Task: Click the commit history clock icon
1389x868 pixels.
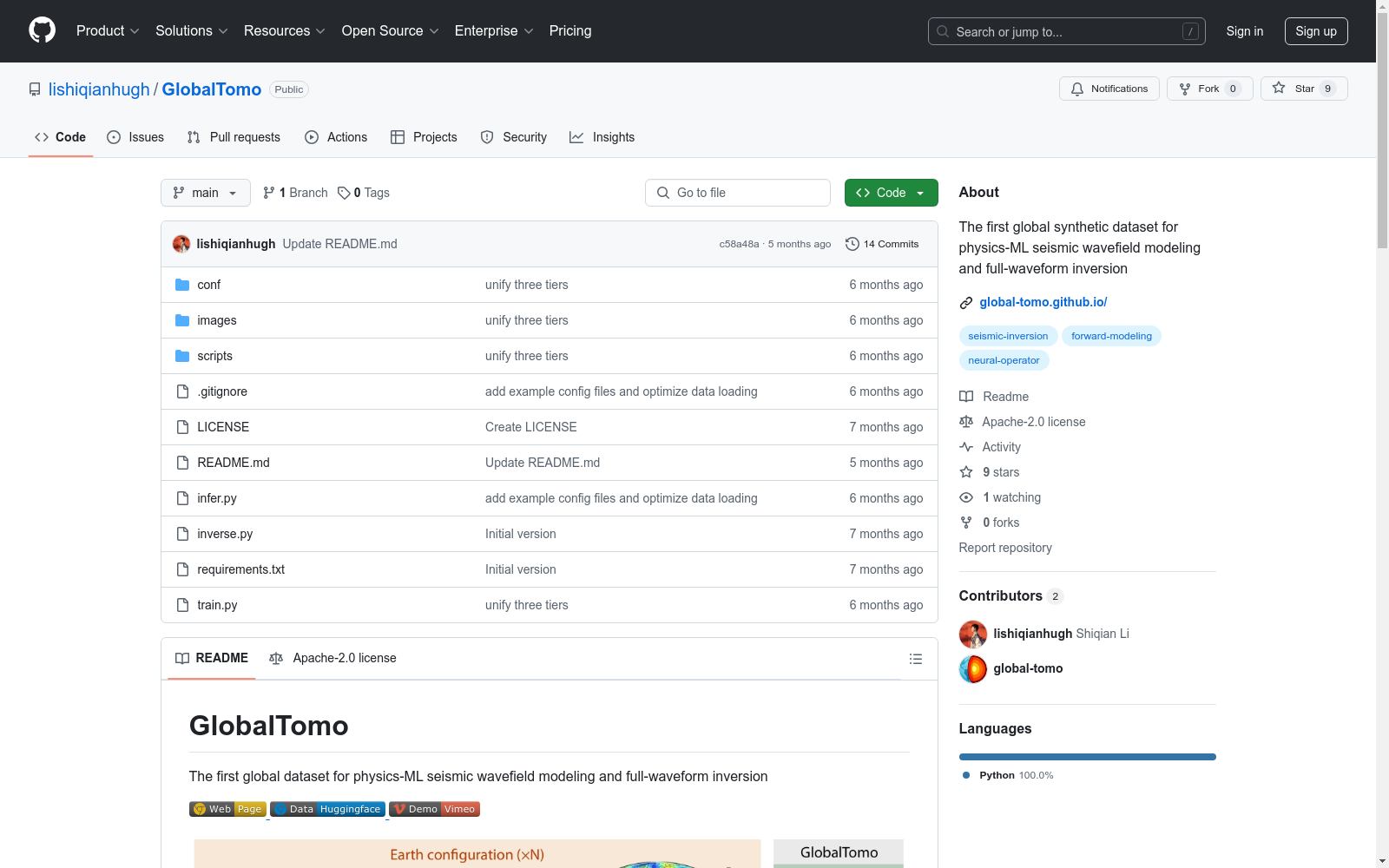Action: pos(852,244)
